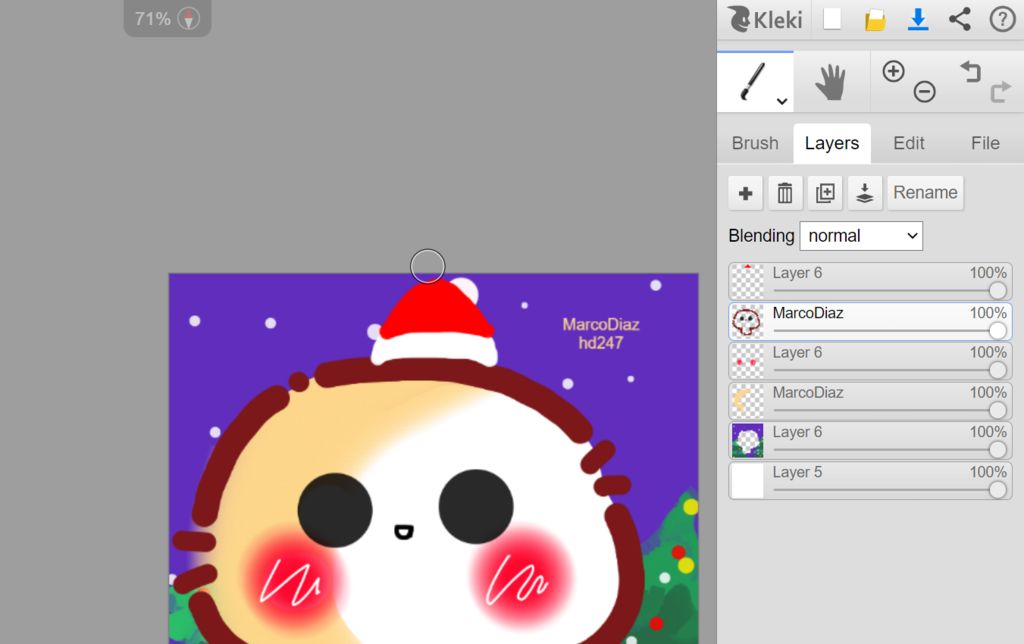Create a new image with white page icon
Screen dimensions: 1024x644
point(832,19)
